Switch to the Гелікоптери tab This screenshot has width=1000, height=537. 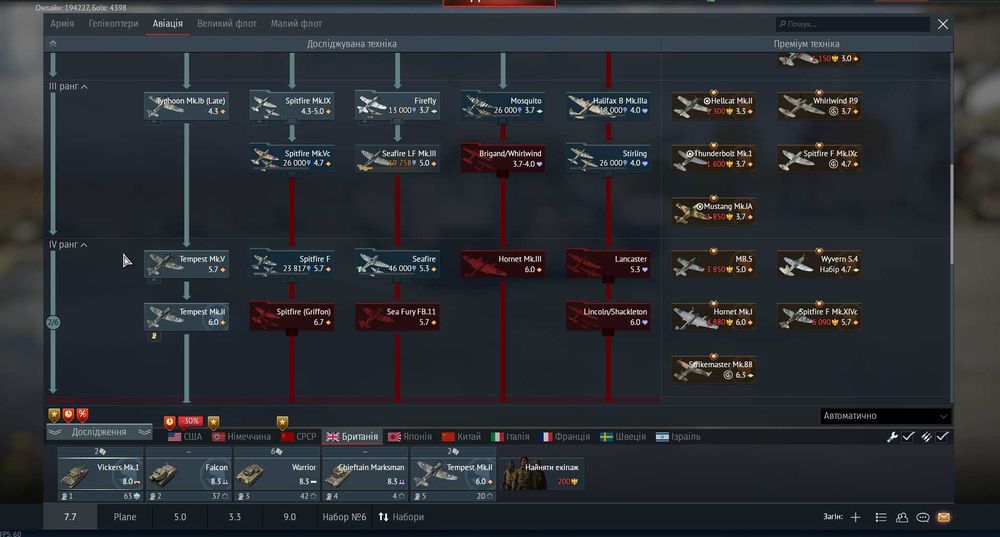113,24
